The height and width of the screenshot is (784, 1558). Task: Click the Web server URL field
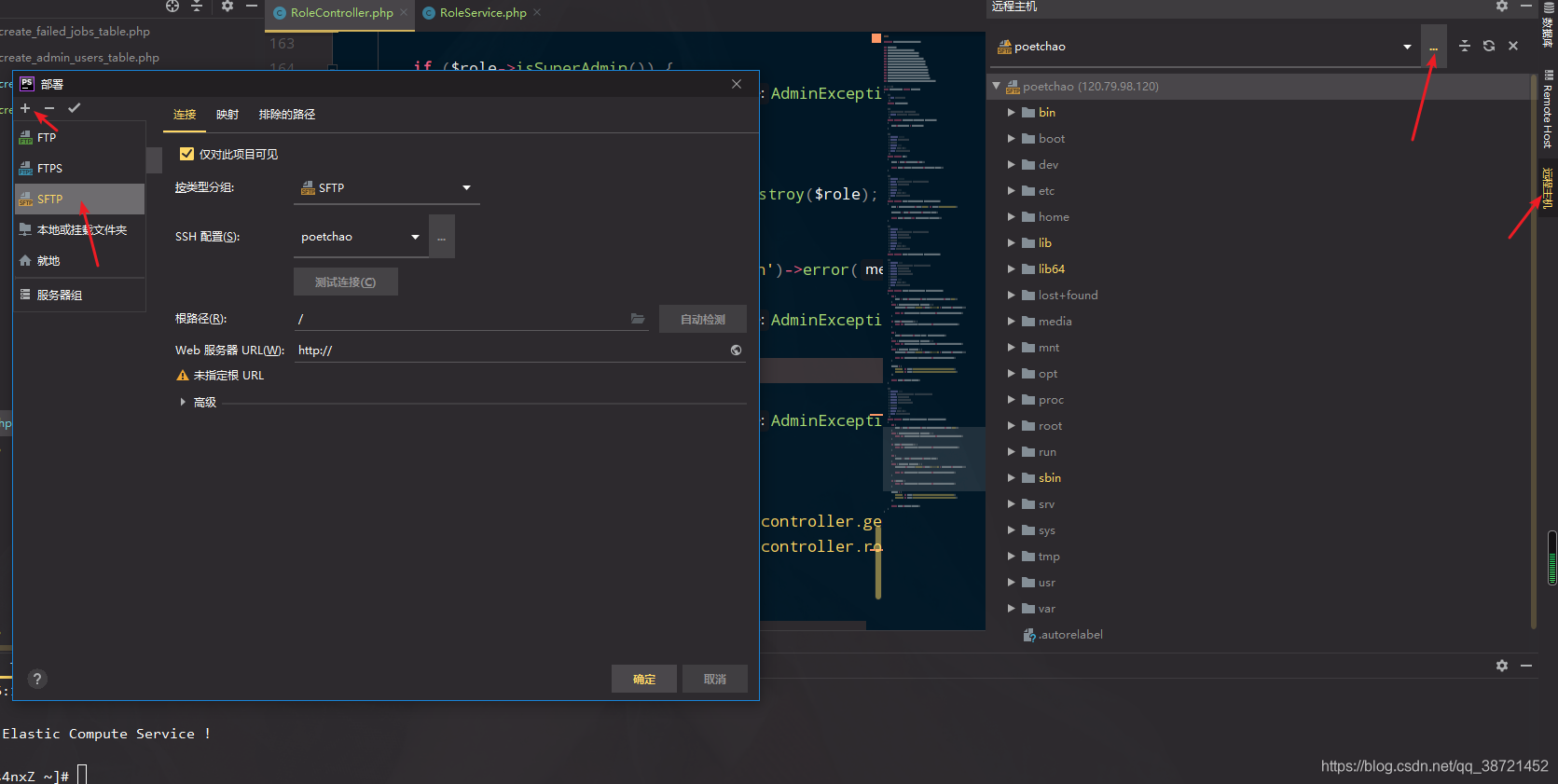coord(511,351)
